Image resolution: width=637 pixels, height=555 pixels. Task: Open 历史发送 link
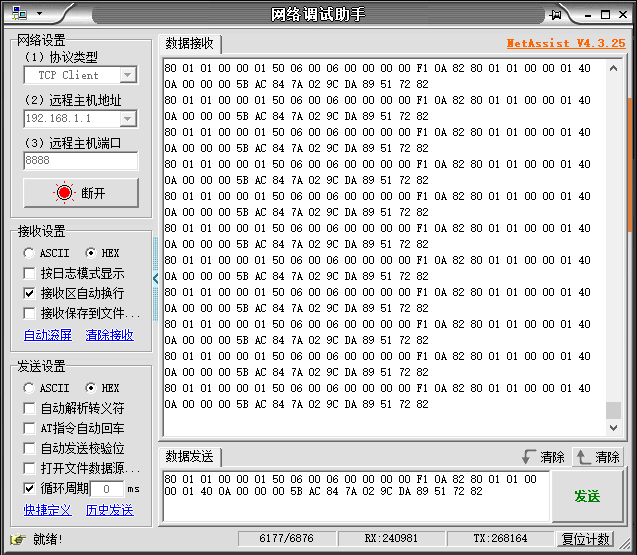coord(109,510)
